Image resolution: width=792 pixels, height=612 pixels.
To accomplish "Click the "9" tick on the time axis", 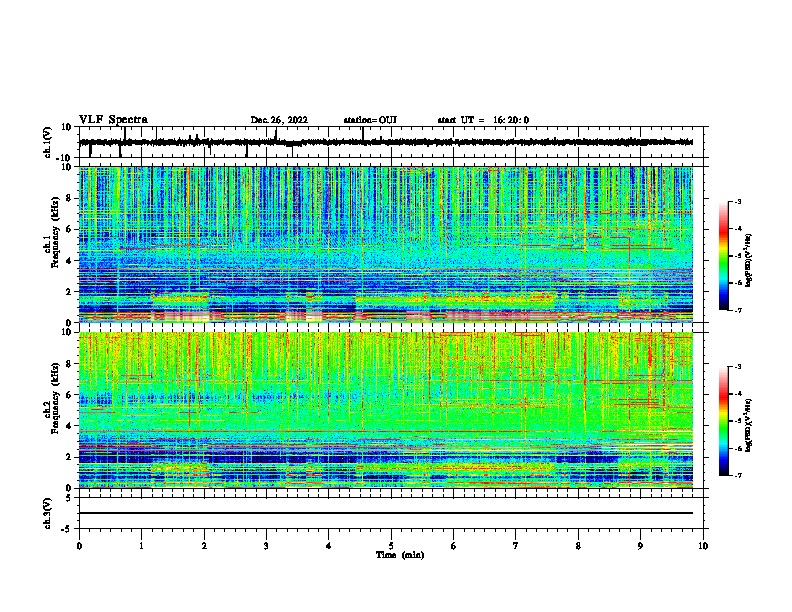I will (x=640, y=546).
